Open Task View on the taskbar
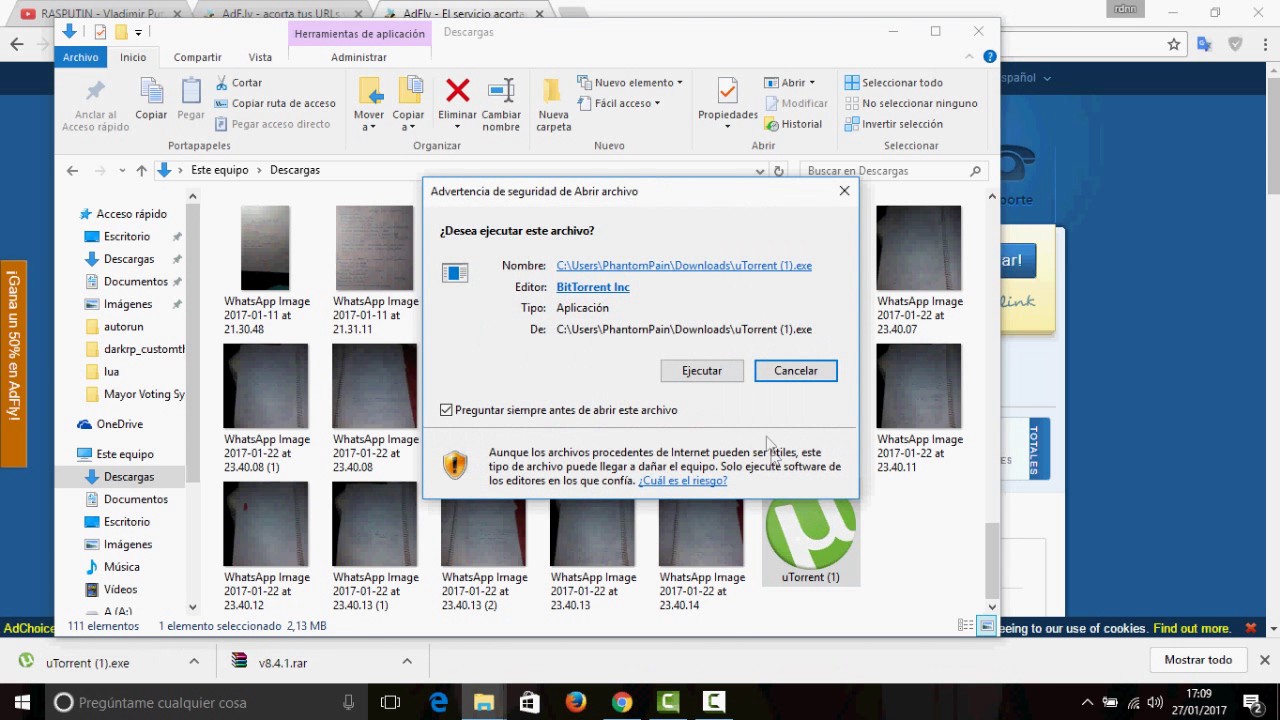This screenshot has height=720, width=1280. point(390,702)
